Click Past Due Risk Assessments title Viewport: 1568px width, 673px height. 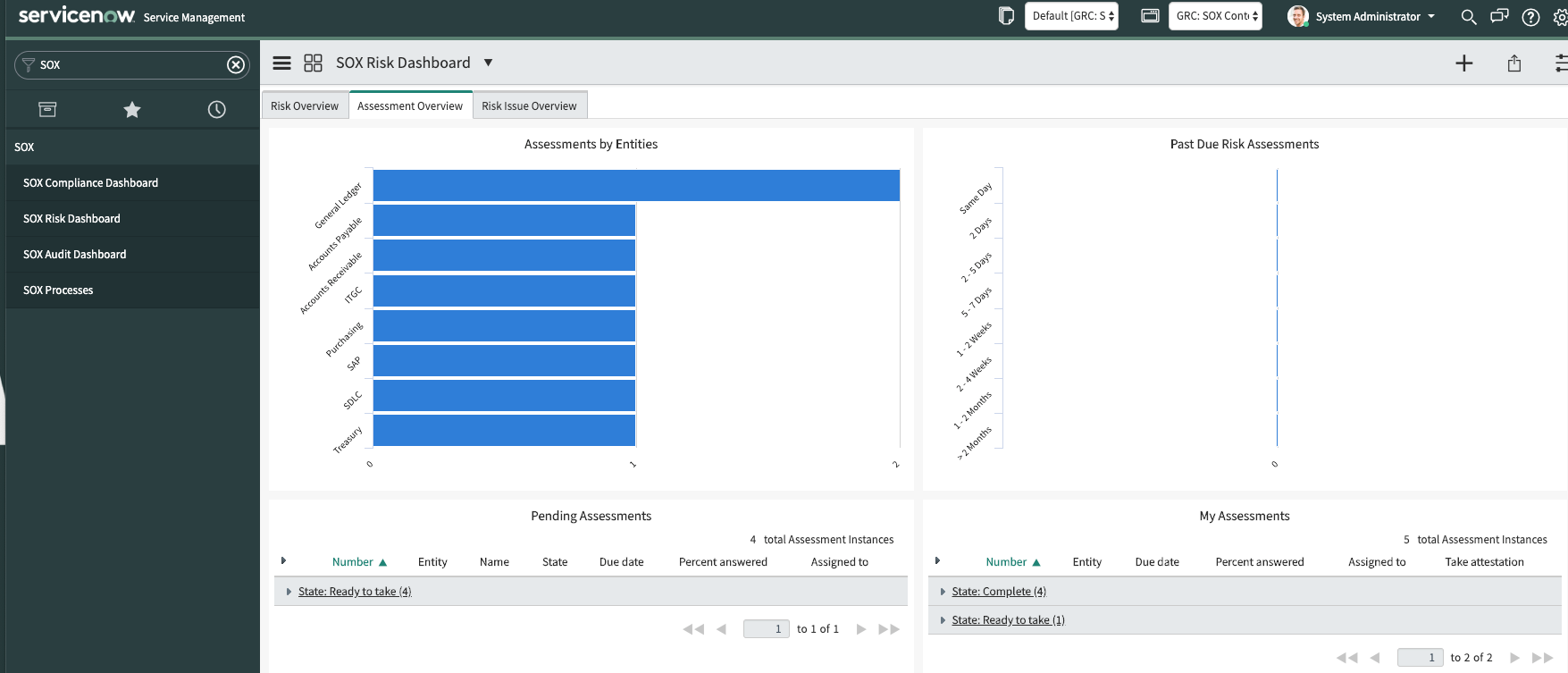coord(1245,144)
